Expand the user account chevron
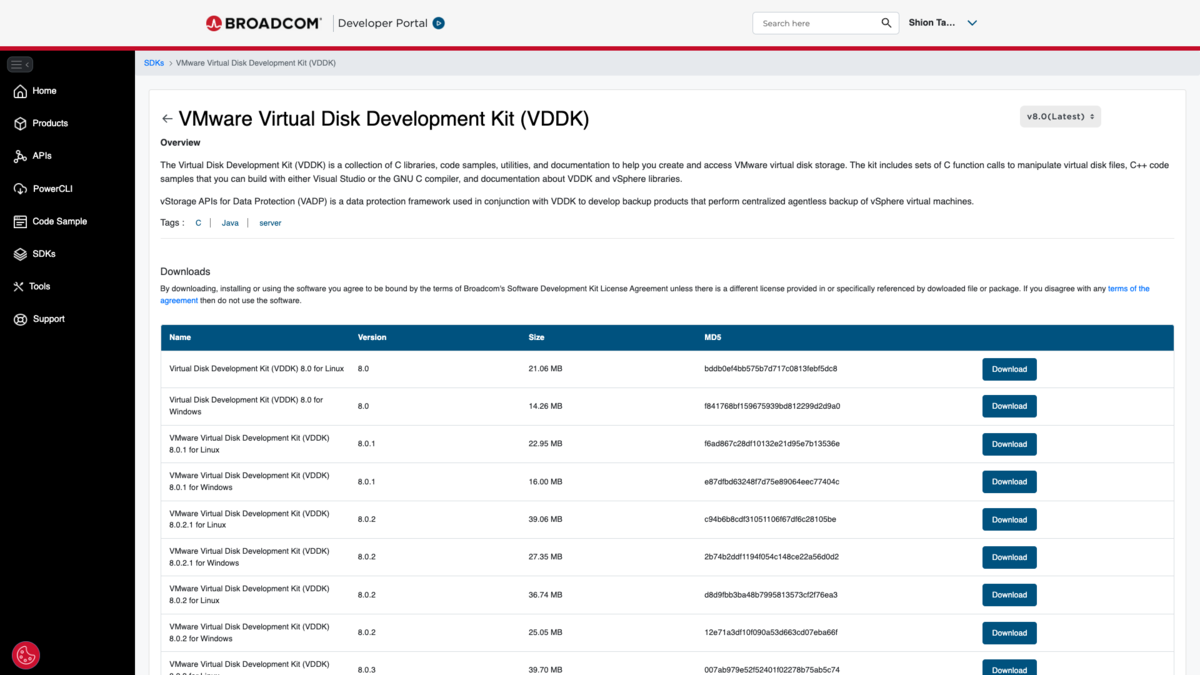The width and height of the screenshot is (1200, 675). (972, 23)
